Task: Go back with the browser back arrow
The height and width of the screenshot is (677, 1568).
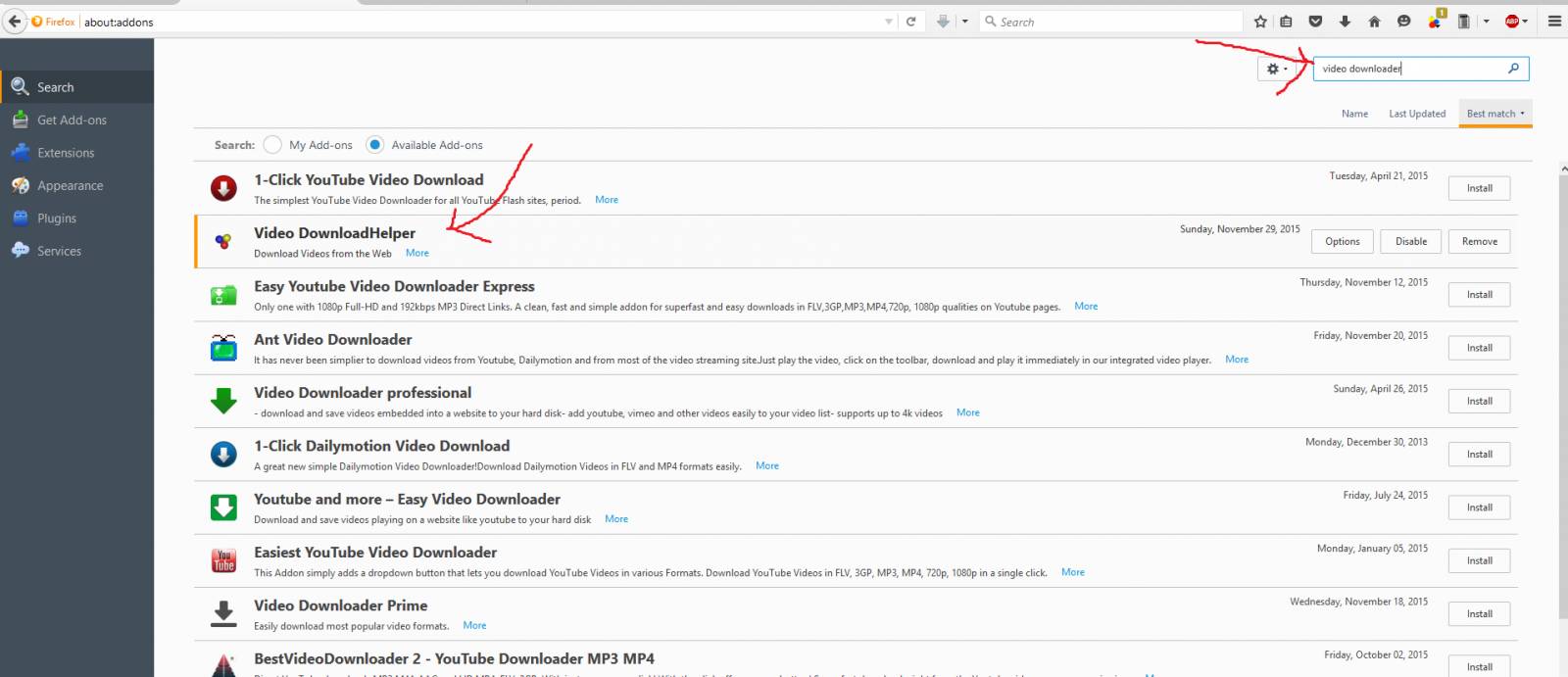Action: [x=14, y=21]
